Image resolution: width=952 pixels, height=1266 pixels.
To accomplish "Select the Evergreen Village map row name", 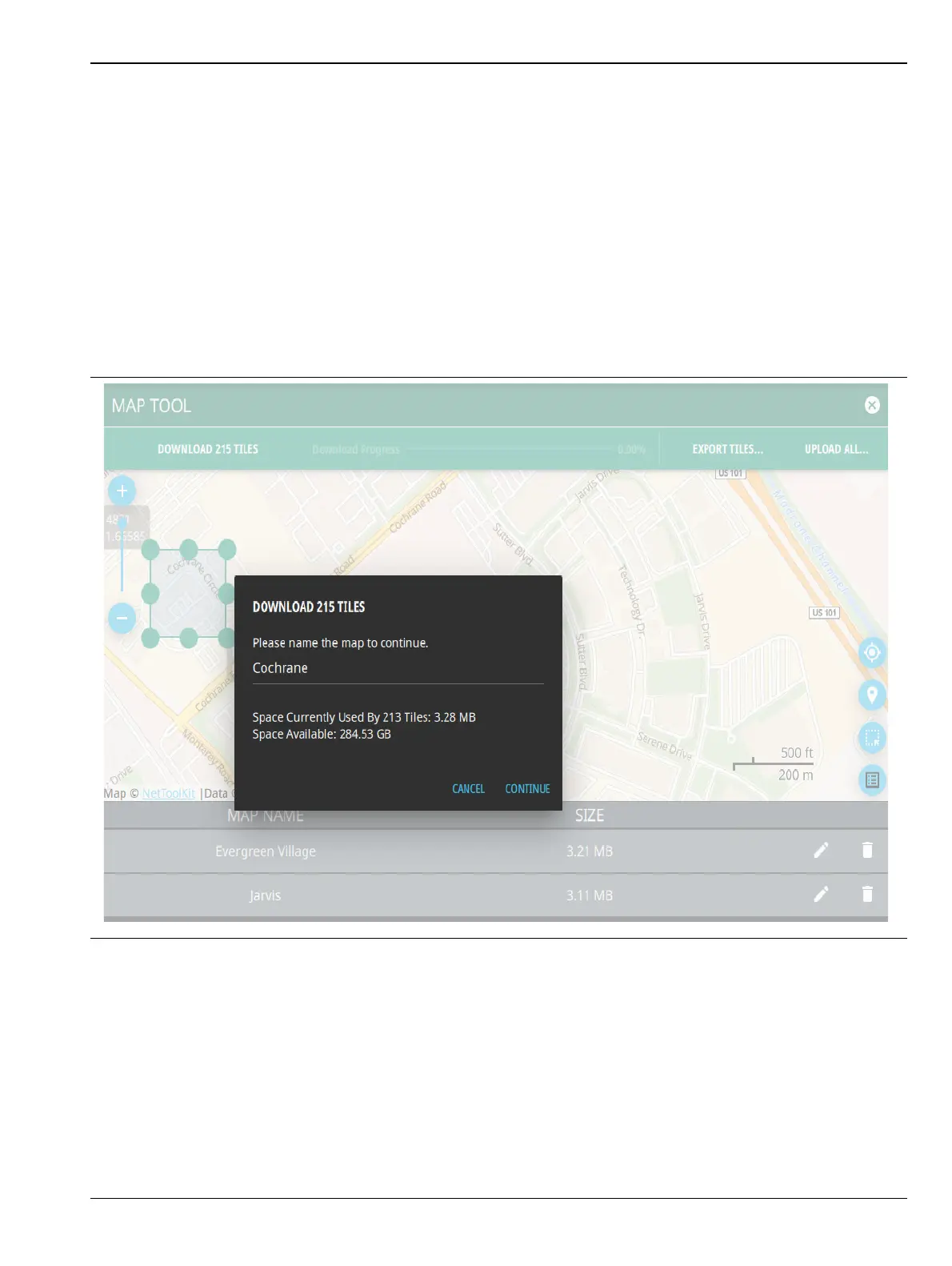I will click(266, 851).
